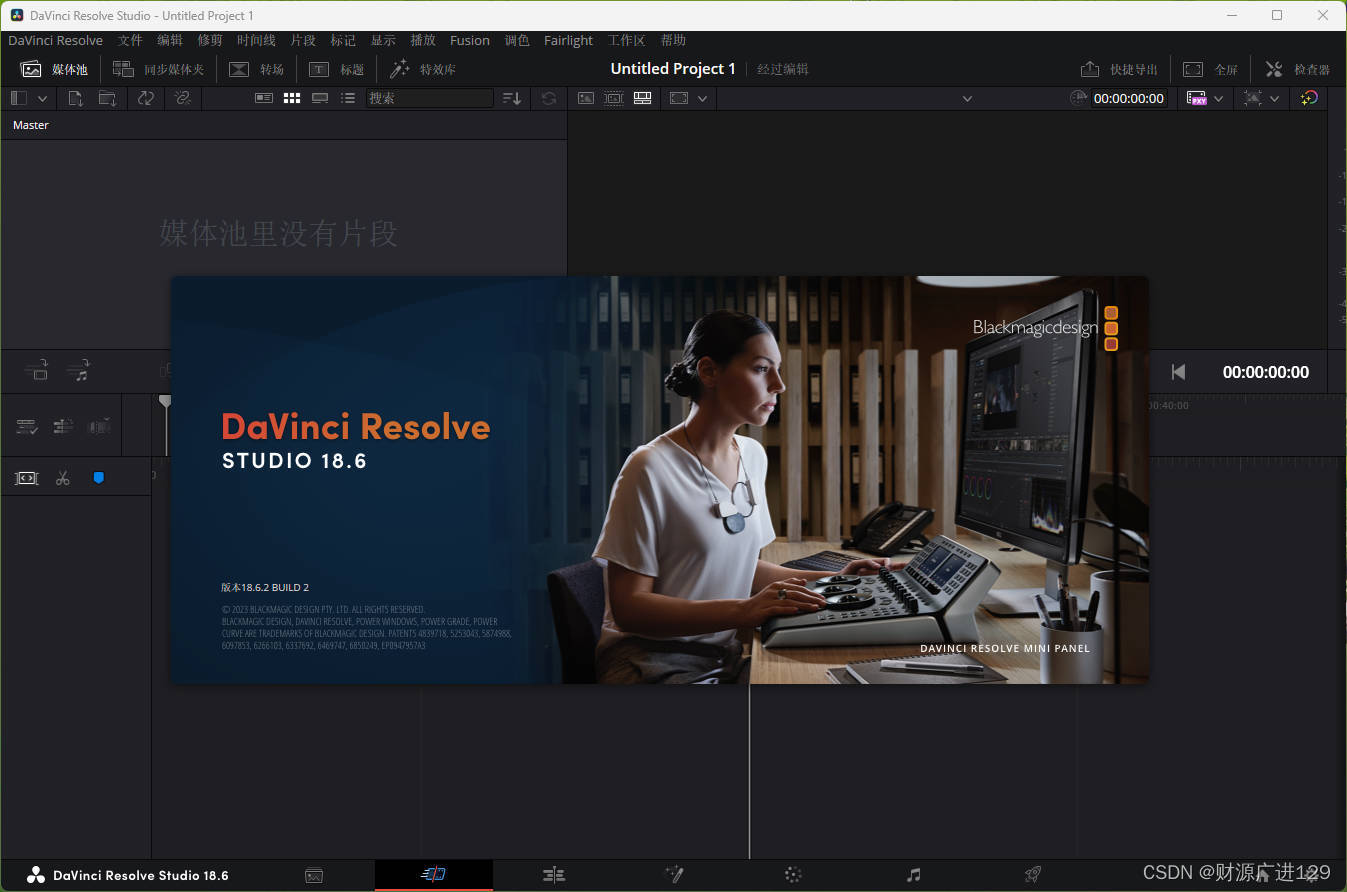Select the scissors split clip tool

pos(63,478)
